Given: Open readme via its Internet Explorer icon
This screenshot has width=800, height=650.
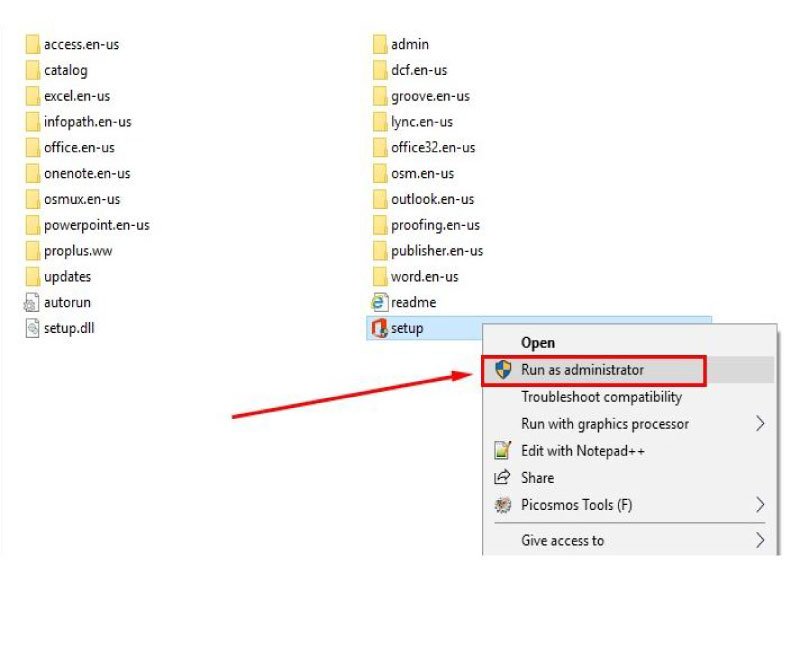Looking at the screenshot, I should (x=379, y=302).
